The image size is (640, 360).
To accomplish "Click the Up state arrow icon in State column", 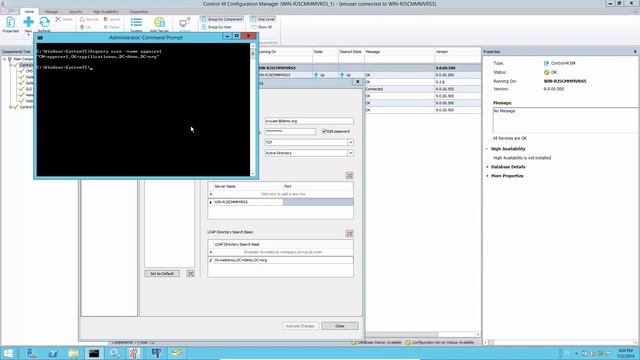I will coord(316,75).
